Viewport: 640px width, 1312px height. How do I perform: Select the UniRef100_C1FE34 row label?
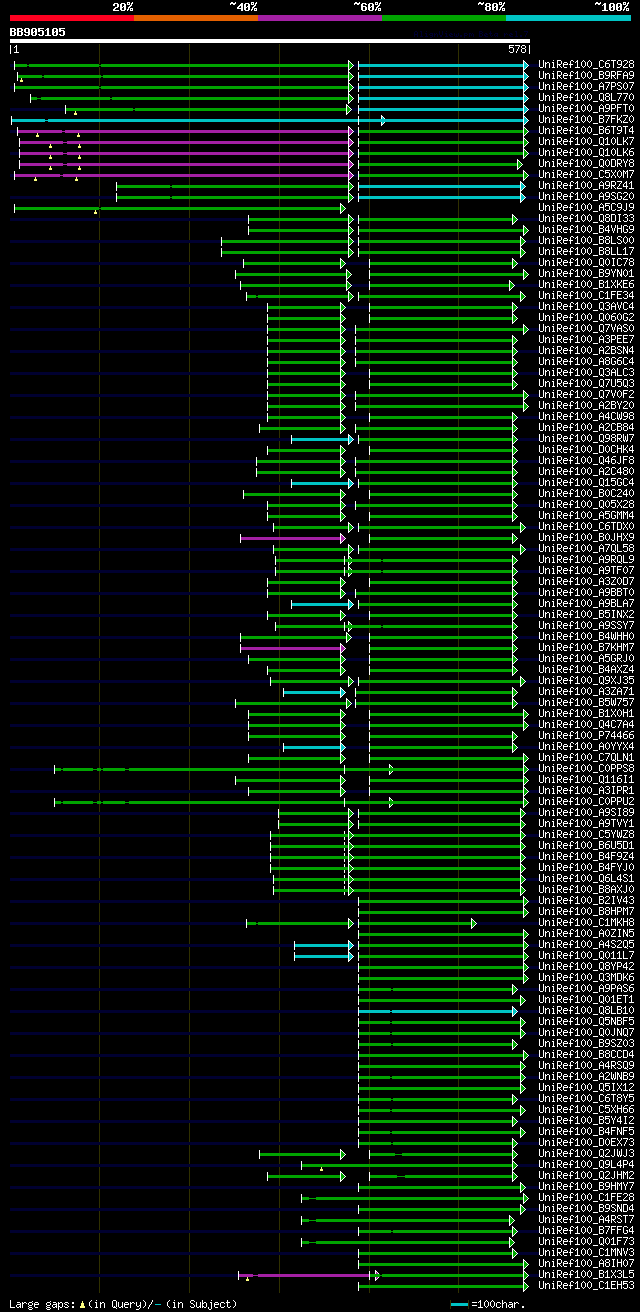click(x=586, y=295)
